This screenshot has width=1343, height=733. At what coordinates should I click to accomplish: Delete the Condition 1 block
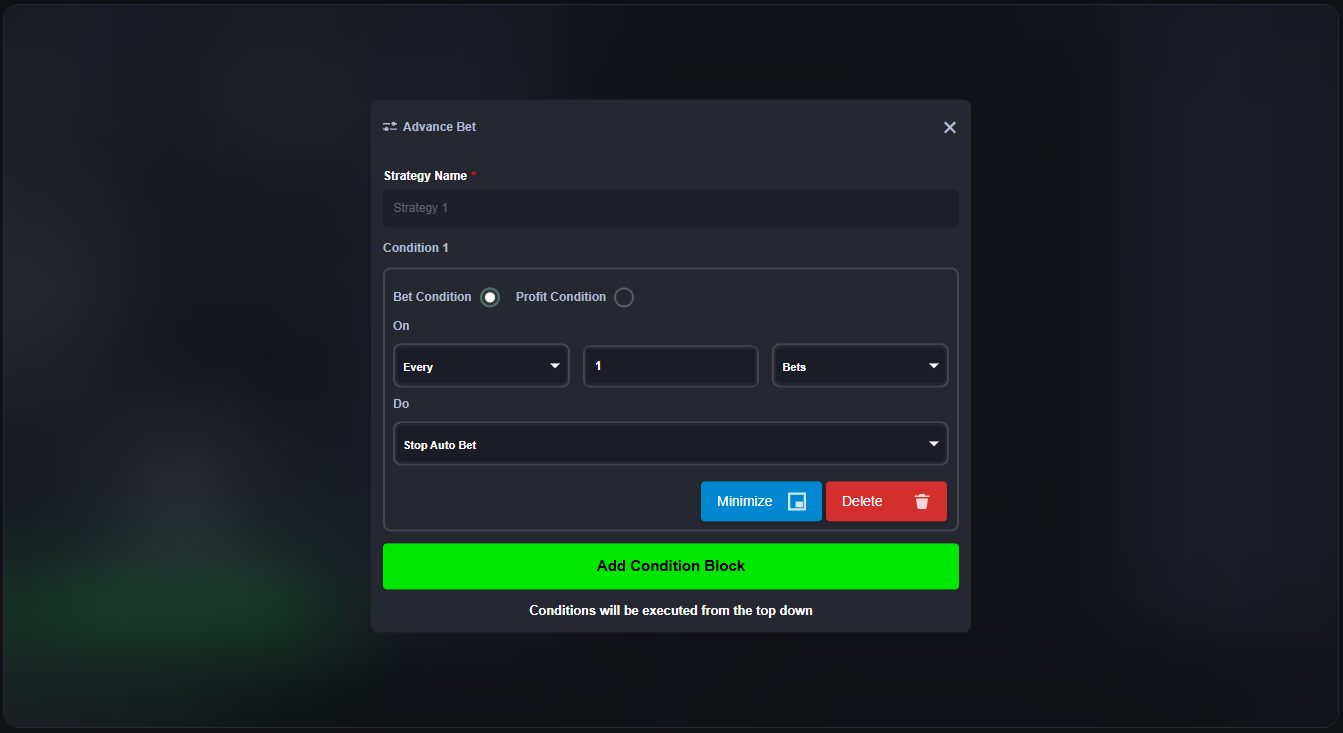(886, 501)
